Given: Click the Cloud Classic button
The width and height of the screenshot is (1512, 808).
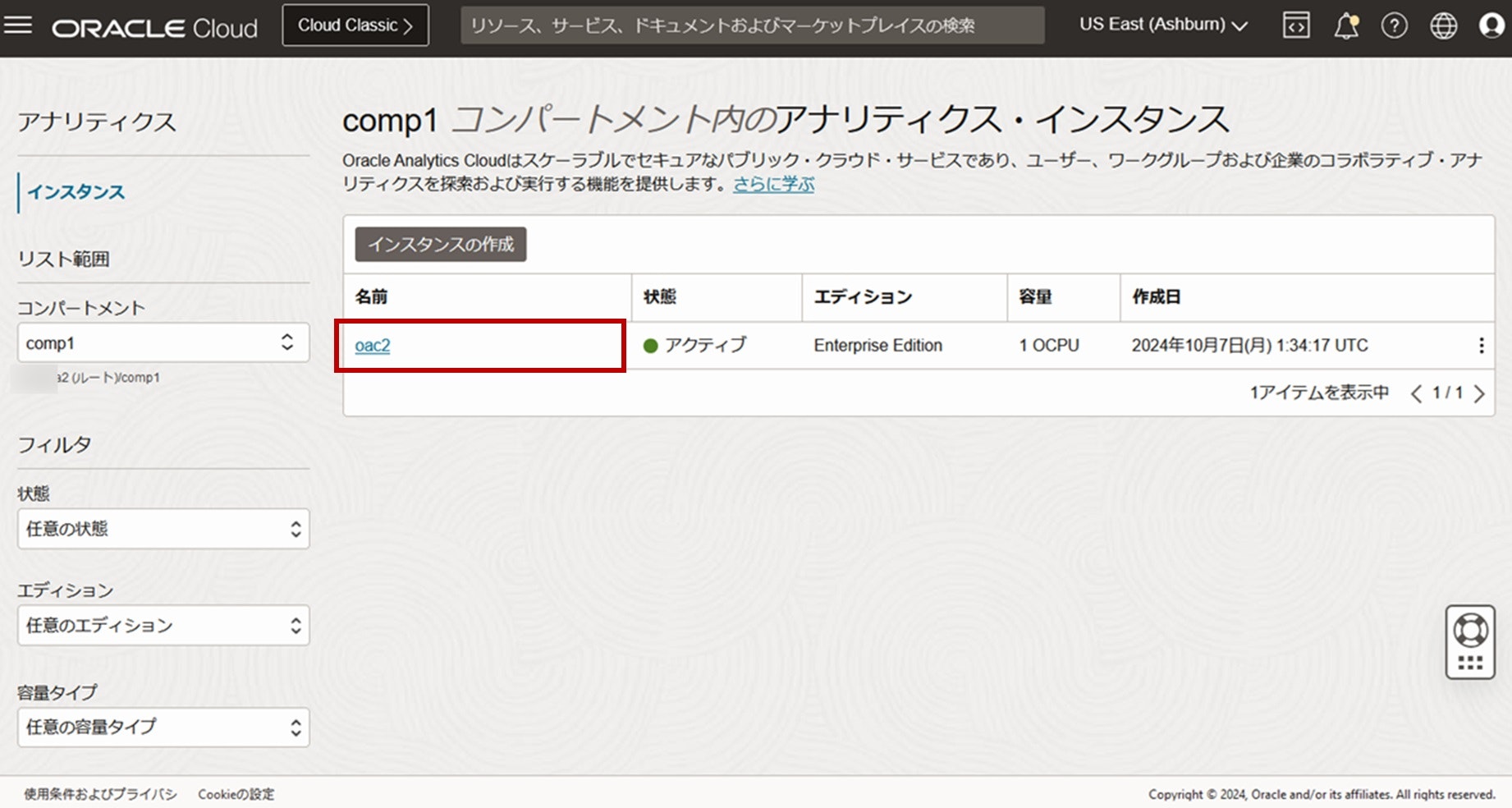Looking at the screenshot, I should point(355,25).
